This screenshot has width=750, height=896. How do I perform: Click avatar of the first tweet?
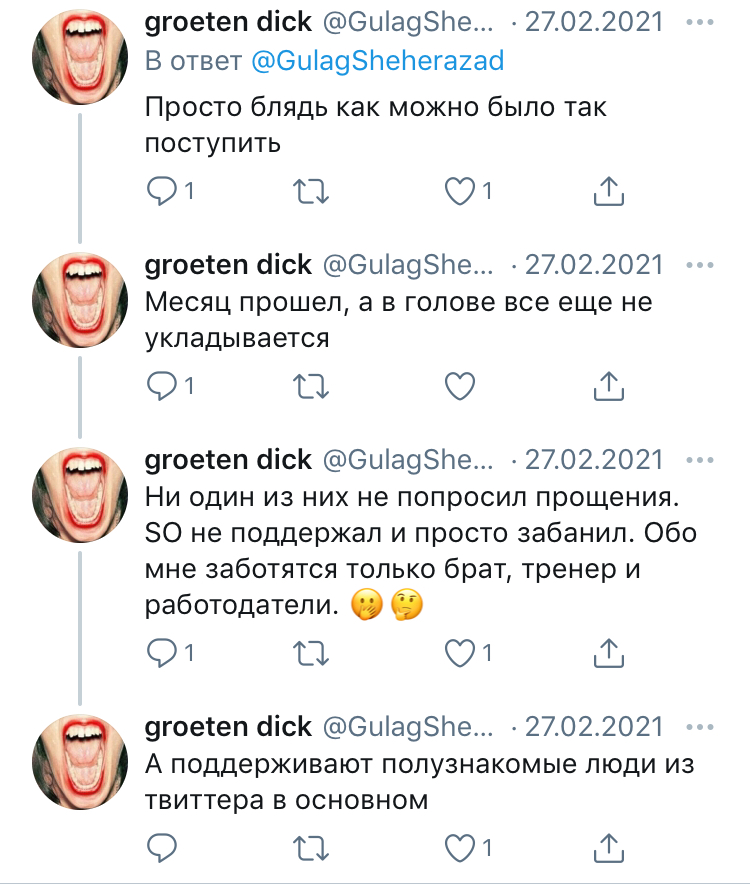[x=79, y=61]
